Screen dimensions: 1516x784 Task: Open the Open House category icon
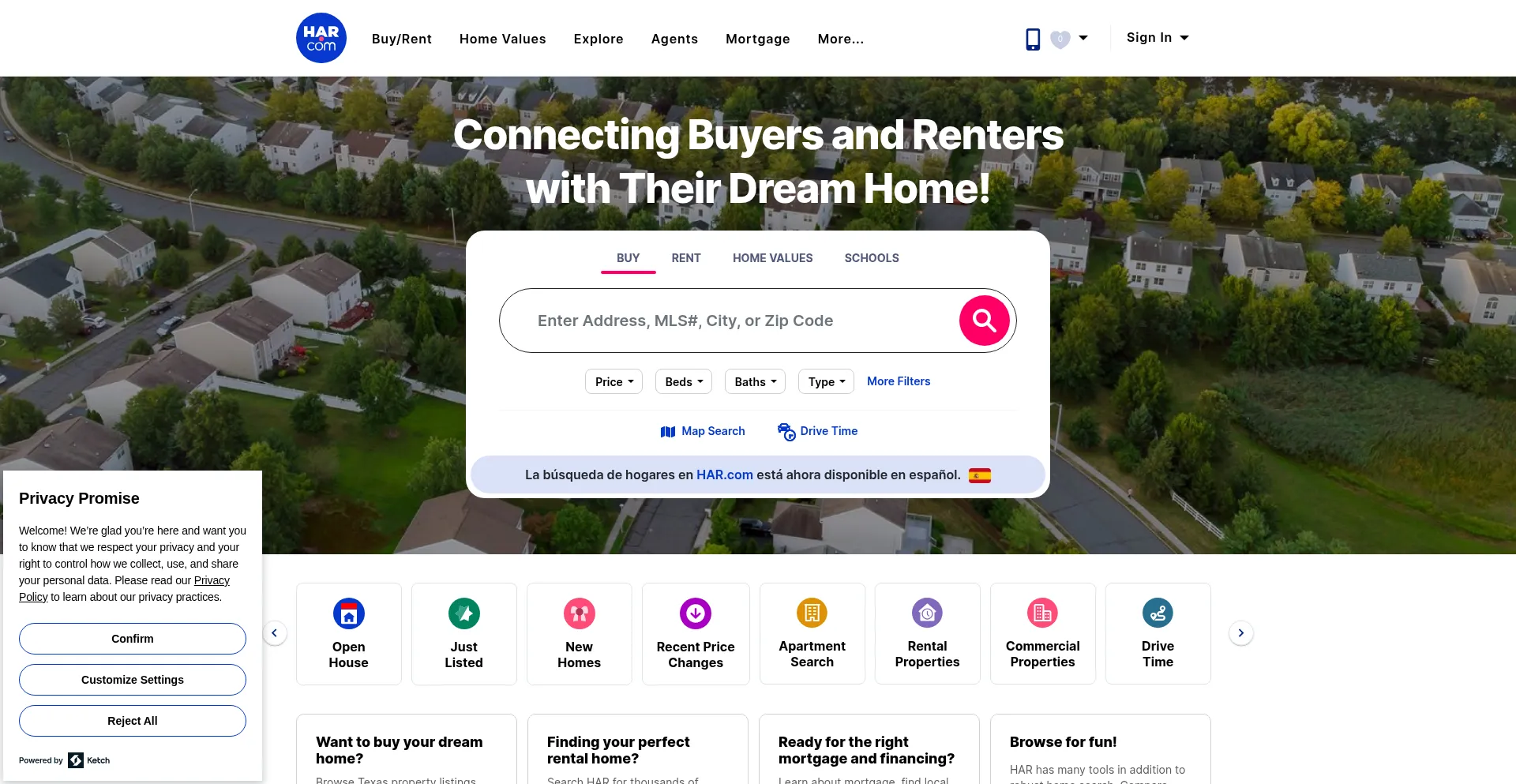(348, 613)
